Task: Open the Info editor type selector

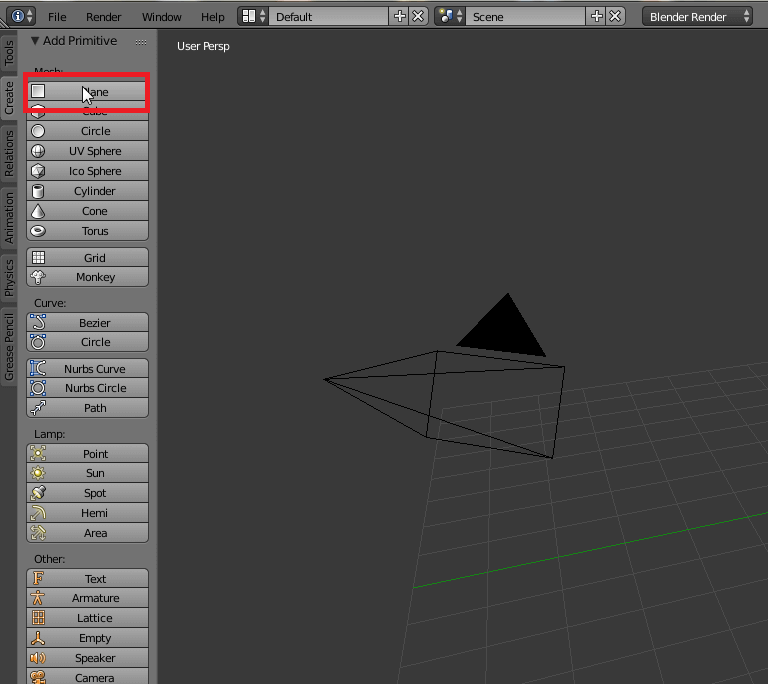Action: point(21,16)
